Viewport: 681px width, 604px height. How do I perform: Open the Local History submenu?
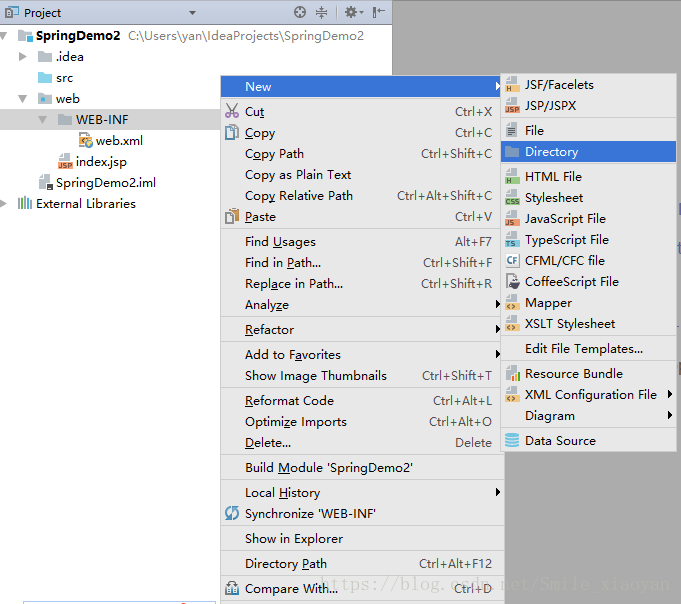pos(363,492)
